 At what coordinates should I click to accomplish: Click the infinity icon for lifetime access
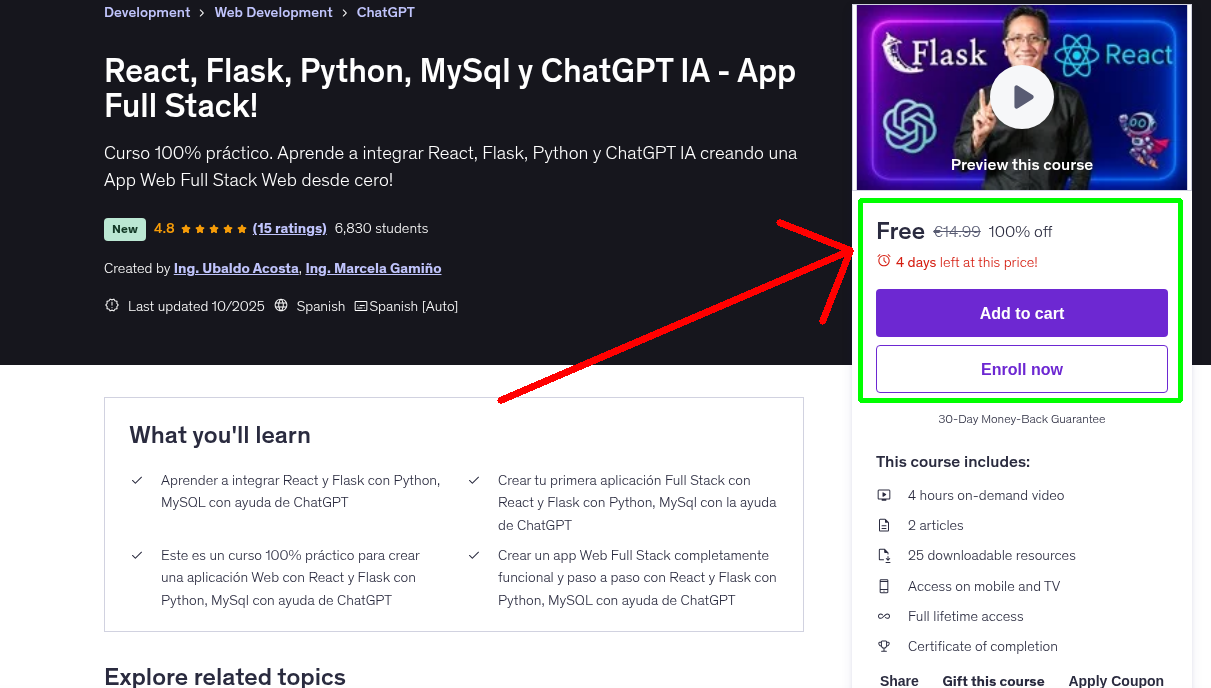pyautogui.click(x=884, y=616)
